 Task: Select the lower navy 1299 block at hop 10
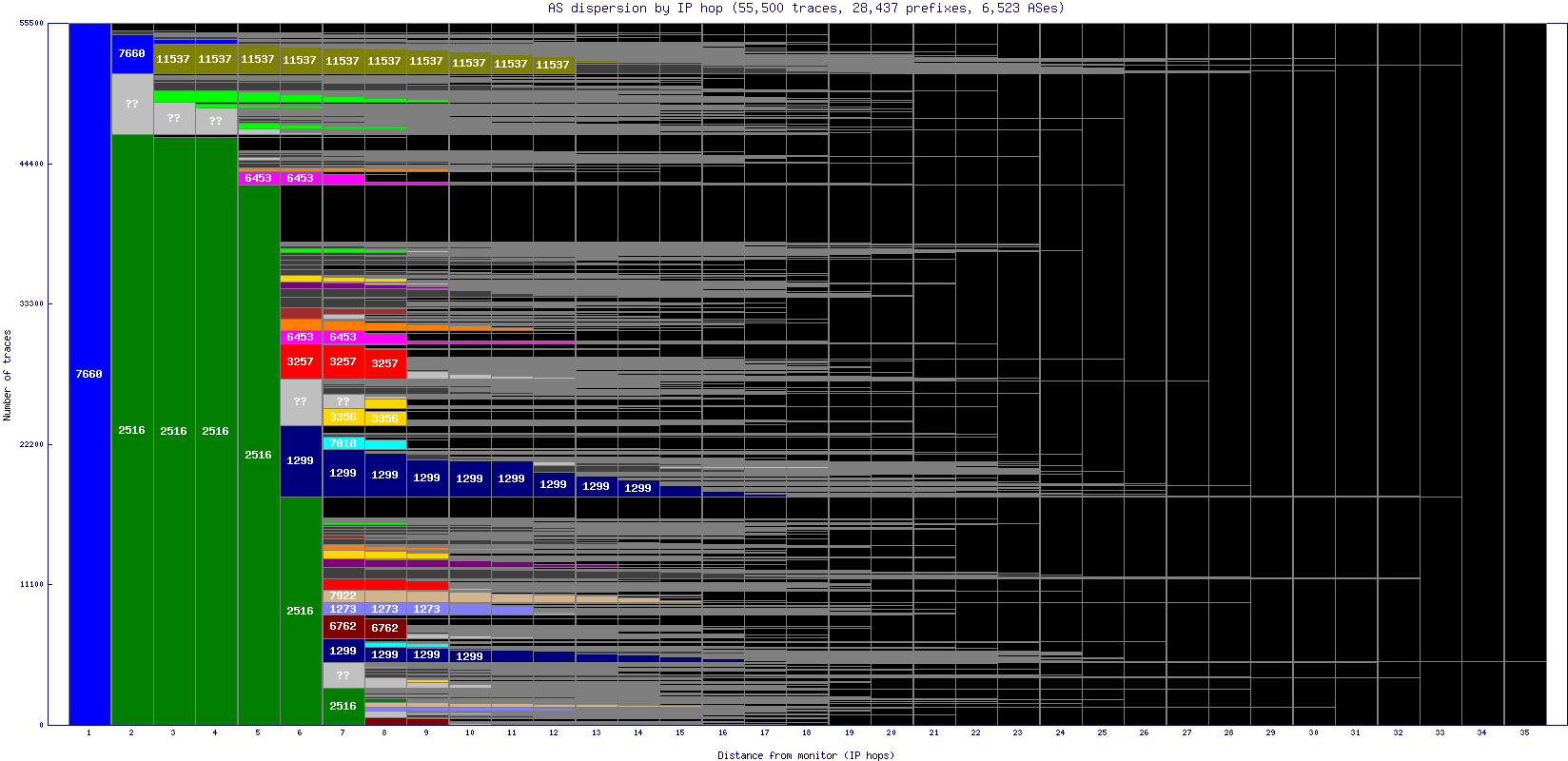(470, 656)
